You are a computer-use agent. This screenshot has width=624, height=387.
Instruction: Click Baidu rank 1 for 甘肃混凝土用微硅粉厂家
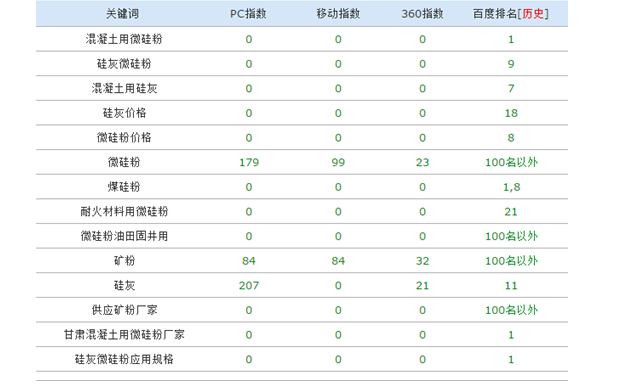(511, 335)
